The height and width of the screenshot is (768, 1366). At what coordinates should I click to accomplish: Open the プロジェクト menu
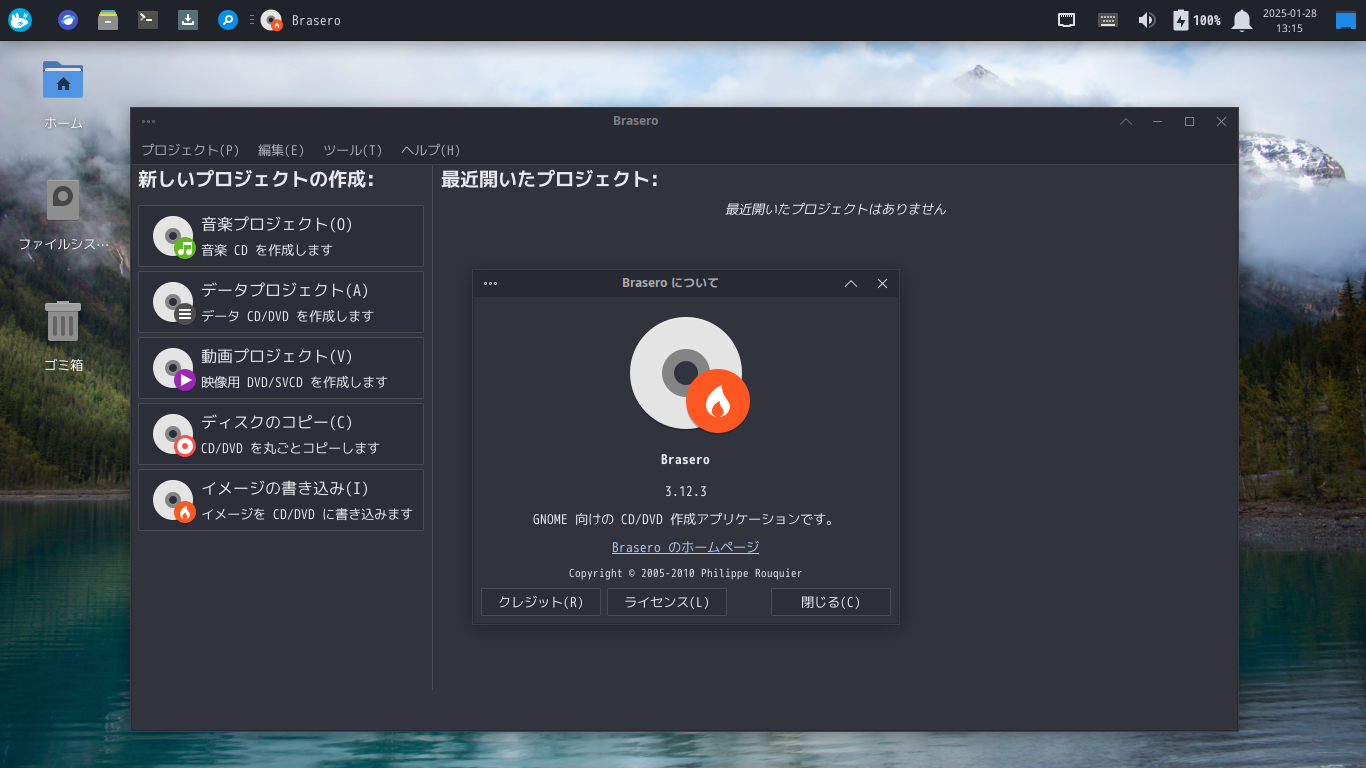(190, 150)
